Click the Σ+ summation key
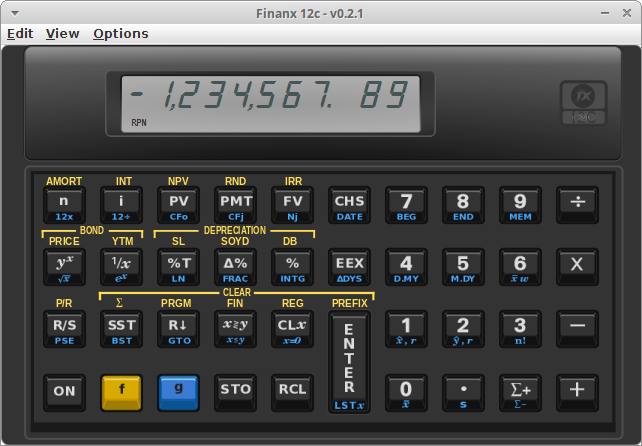This screenshot has width=642, height=446. pyautogui.click(x=520, y=393)
